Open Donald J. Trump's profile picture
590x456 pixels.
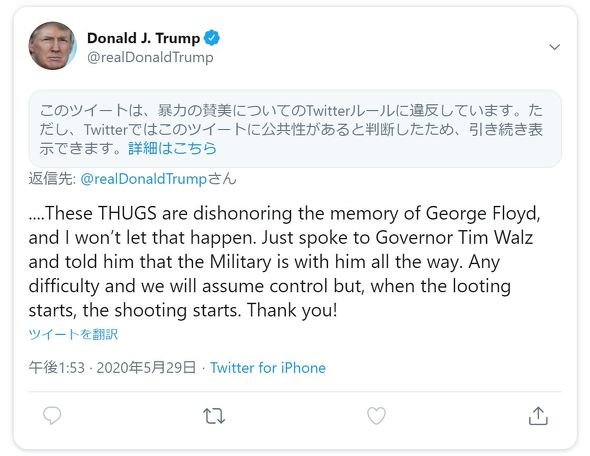point(53,46)
